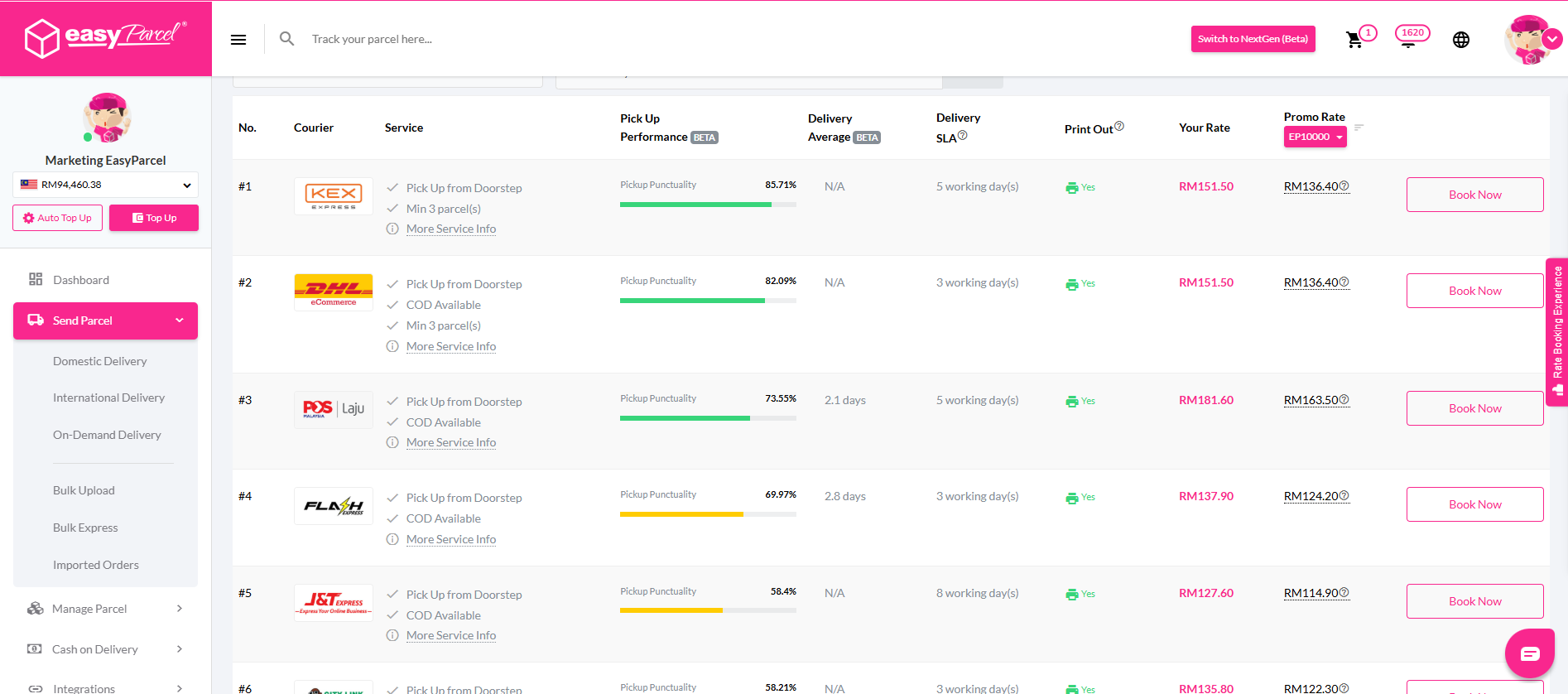The width and height of the screenshot is (1568, 694).
Task: Click the Print Out help icon
Action: point(1119,126)
